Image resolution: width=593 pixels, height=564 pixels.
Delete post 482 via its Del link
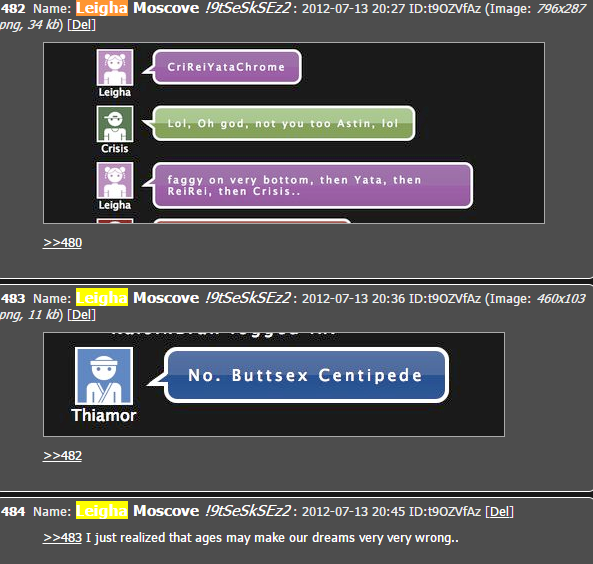tap(81, 25)
